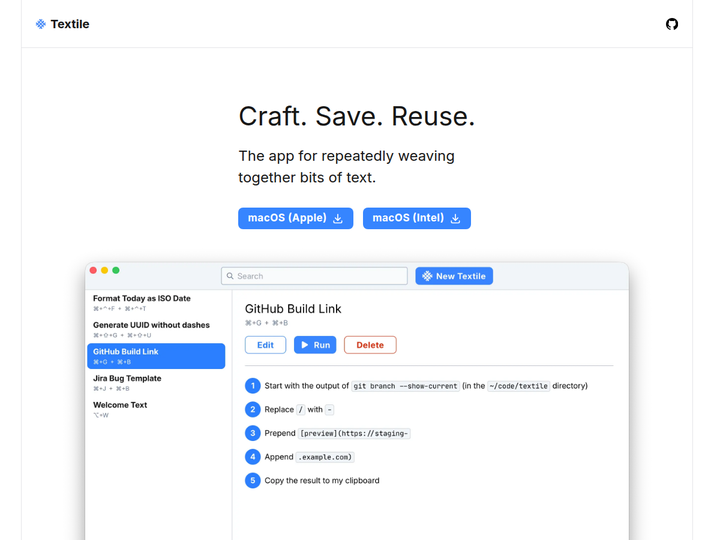Image resolution: width=720 pixels, height=540 pixels.
Task: Click the '.example.com)' code snippet
Action: point(325,457)
